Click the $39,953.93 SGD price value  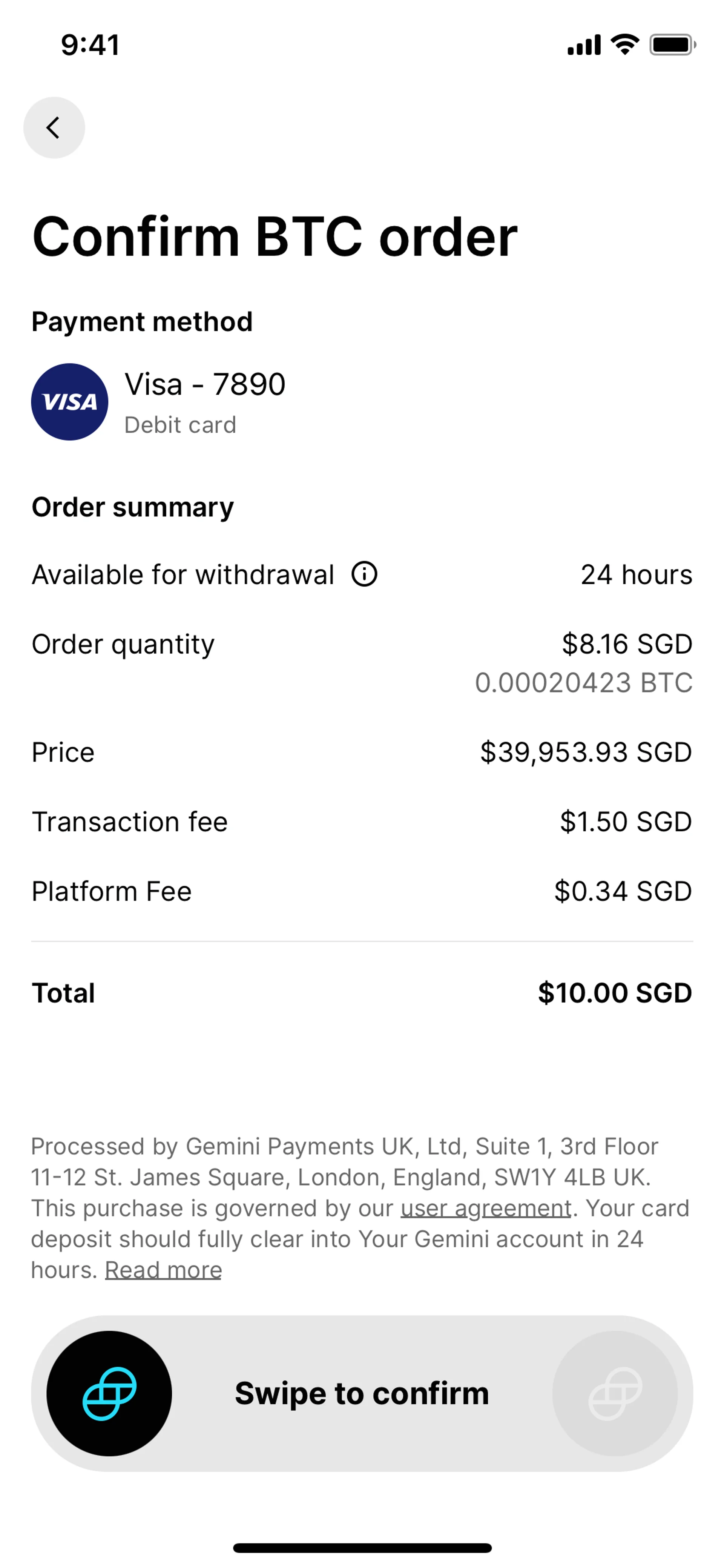(x=586, y=753)
